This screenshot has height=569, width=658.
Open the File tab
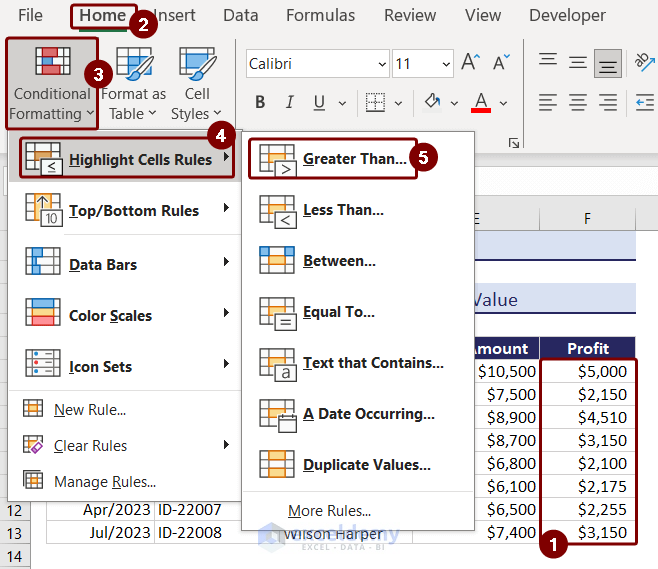click(x=30, y=16)
